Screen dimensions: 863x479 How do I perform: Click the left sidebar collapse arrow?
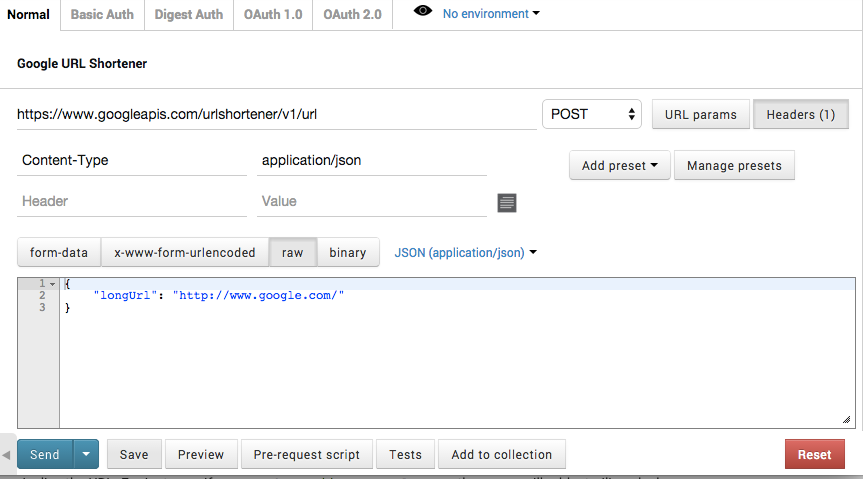(6, 455)
